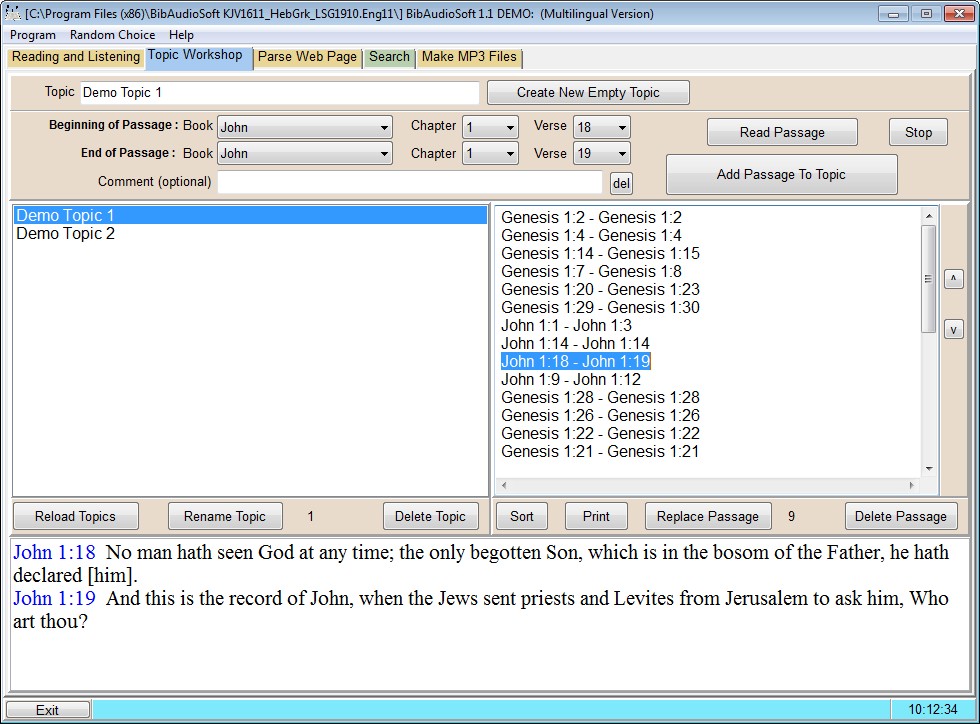980x724 pixels.
Task: Switch to Make MP3 Files tab
Action: coord(469,57)
